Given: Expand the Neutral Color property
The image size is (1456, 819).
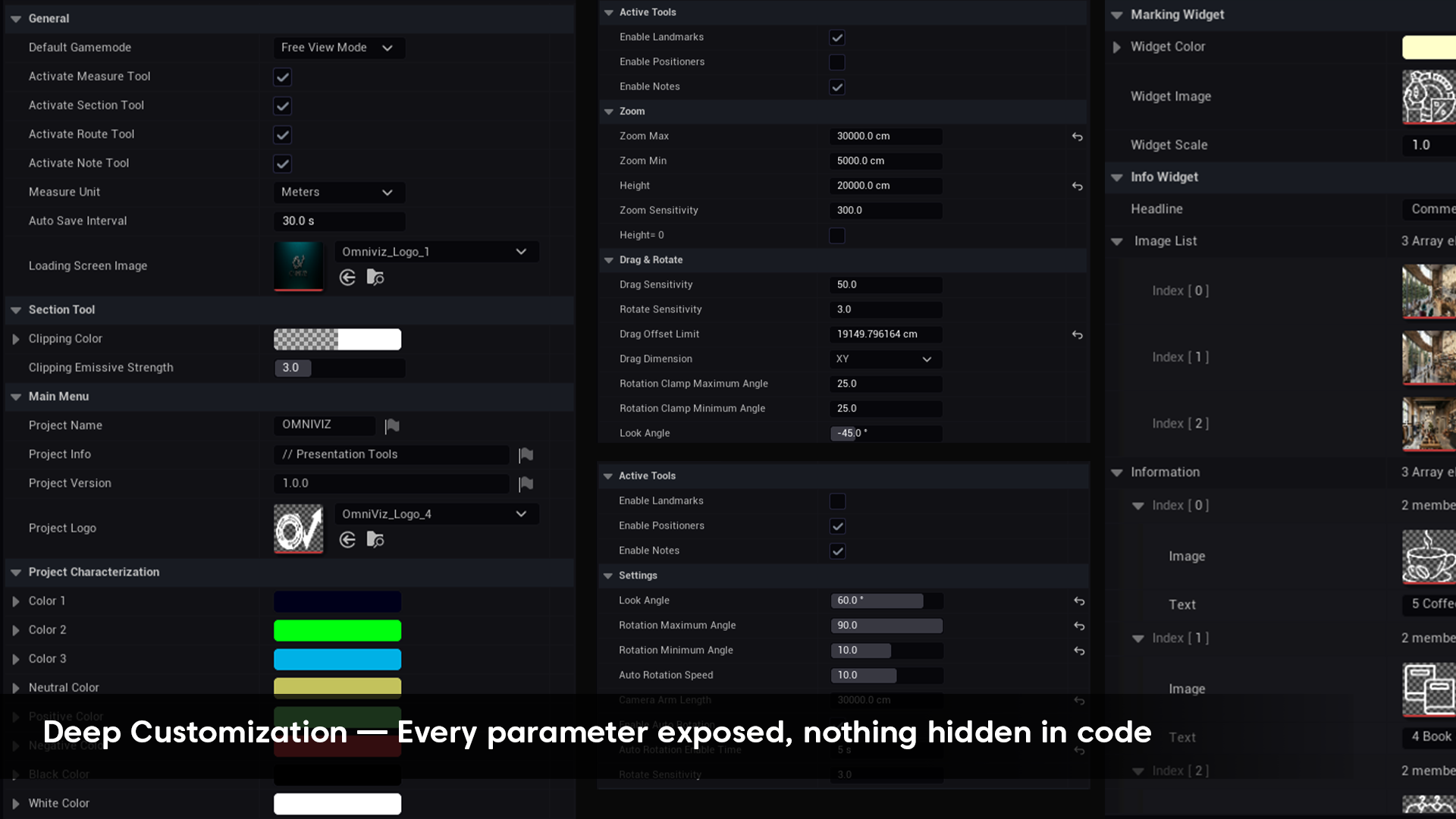Looking at the screenshot, I should click(x=16, y=688).
